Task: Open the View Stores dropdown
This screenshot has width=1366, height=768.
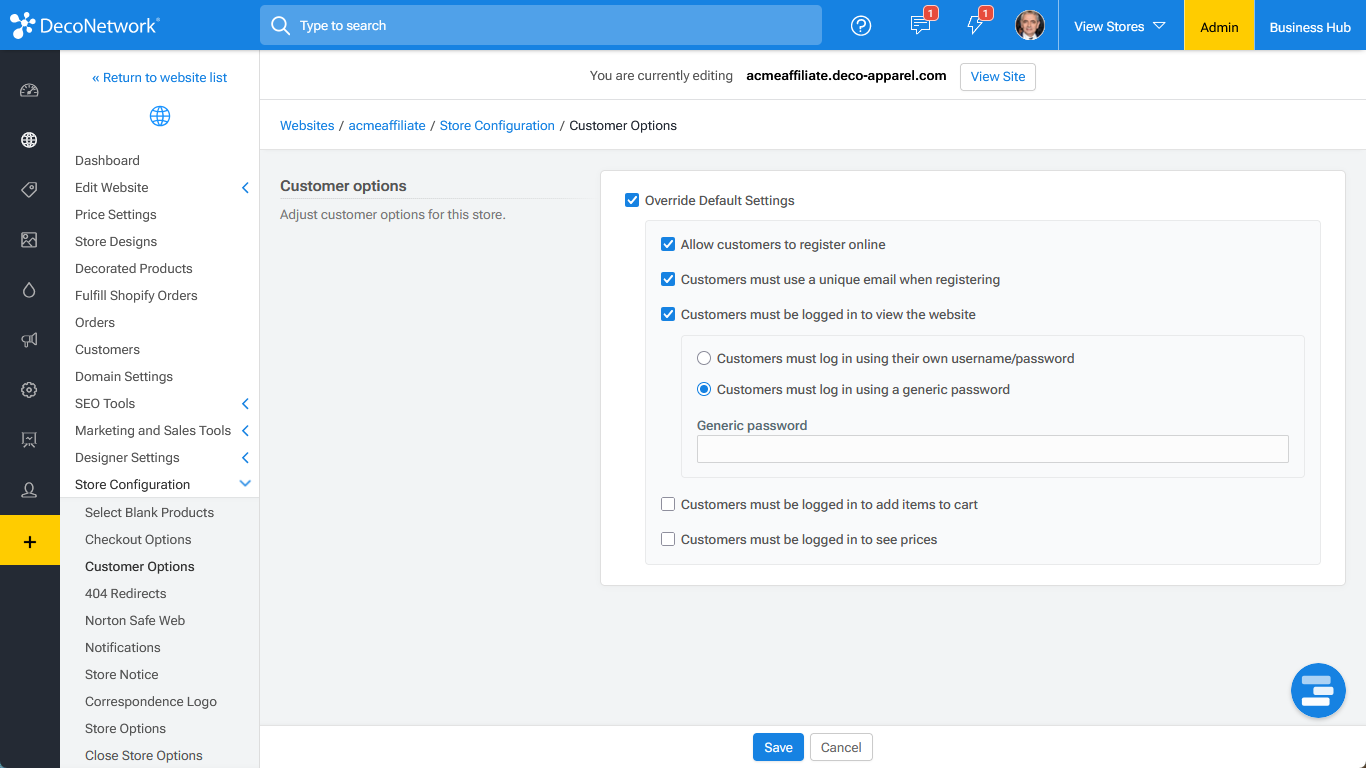Action: pos(1120,26)
